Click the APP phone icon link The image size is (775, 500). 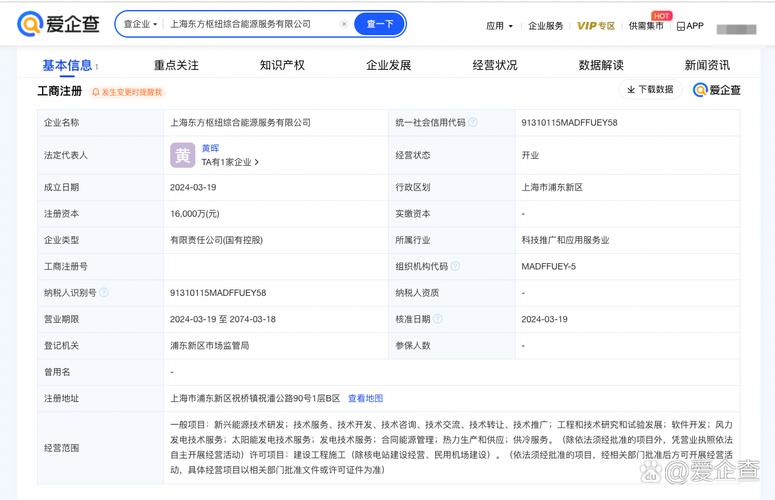(x=690, y=26)
